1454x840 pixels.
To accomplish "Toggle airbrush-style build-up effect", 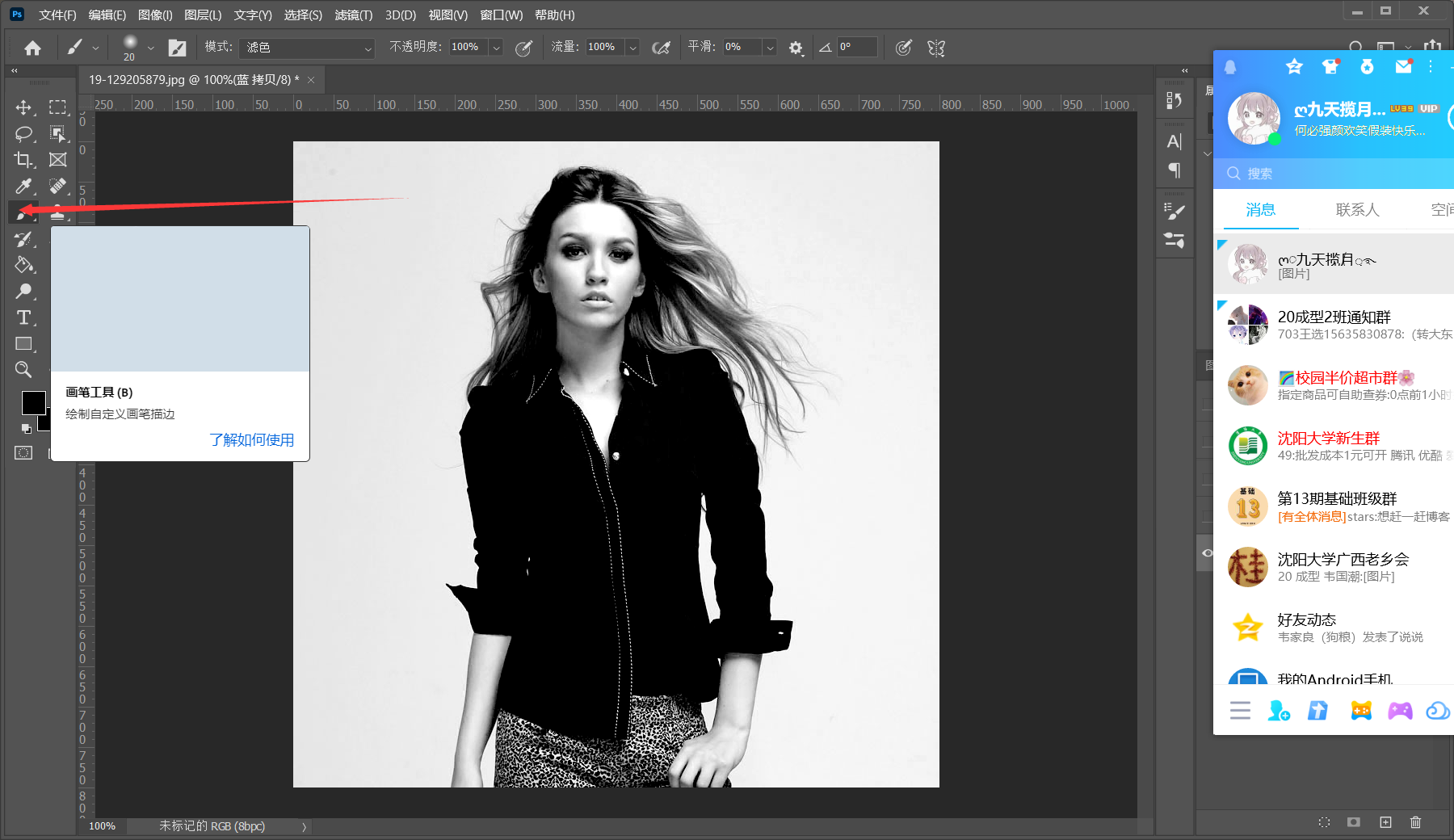I will click(661, 48).
